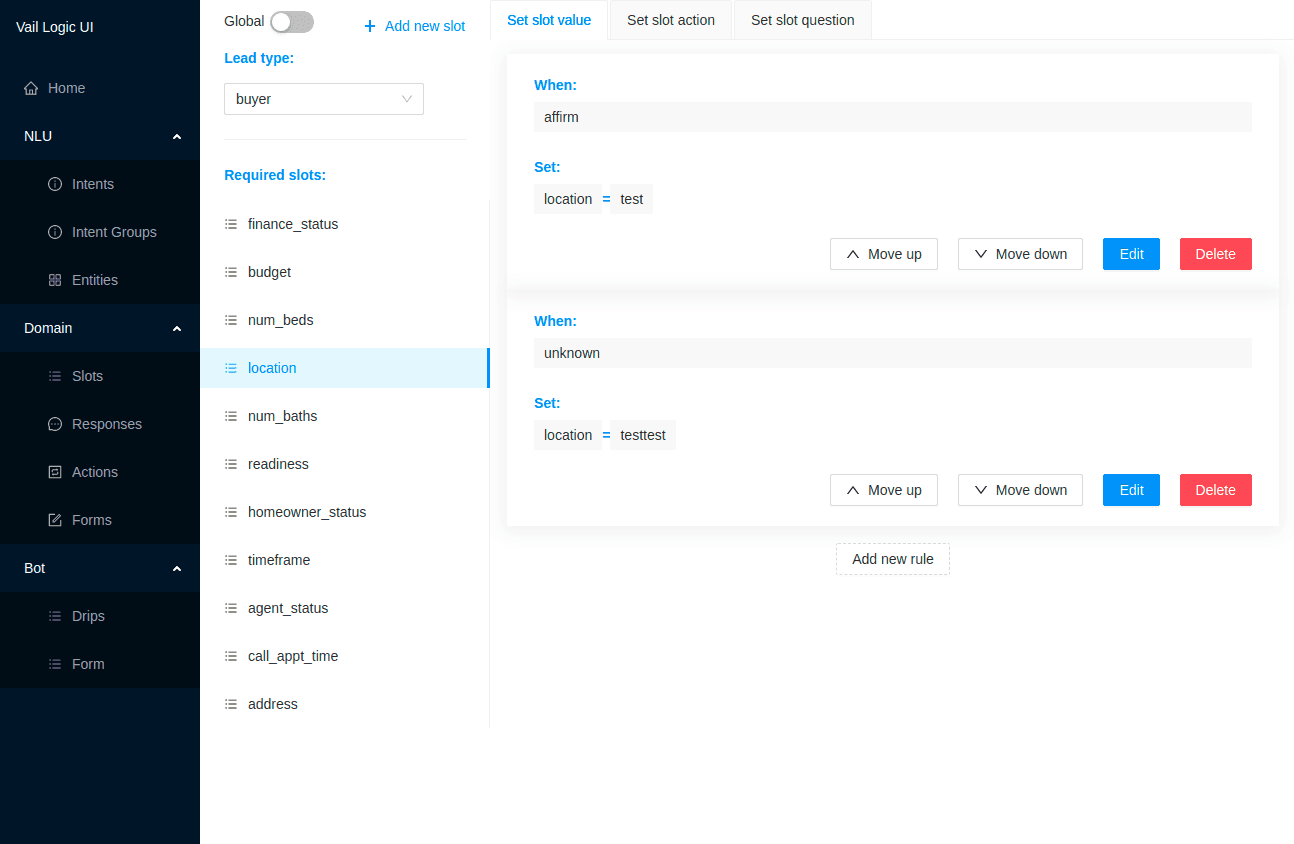Edit the unknown rule
The width and height of the screenshot is (1294, 844).
(1130, 490)
